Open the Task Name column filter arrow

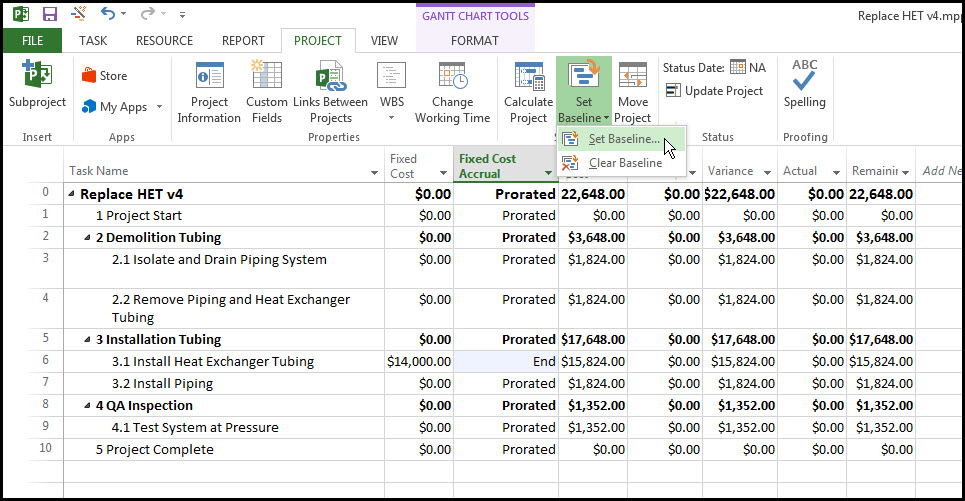(374, 173)
